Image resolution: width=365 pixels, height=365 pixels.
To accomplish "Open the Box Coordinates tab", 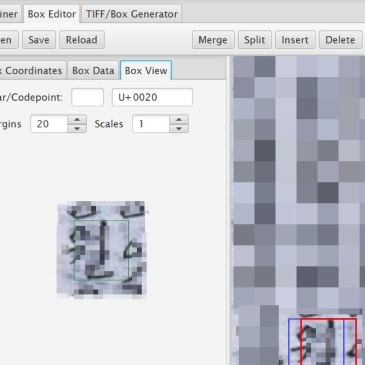I will point(32,71).
